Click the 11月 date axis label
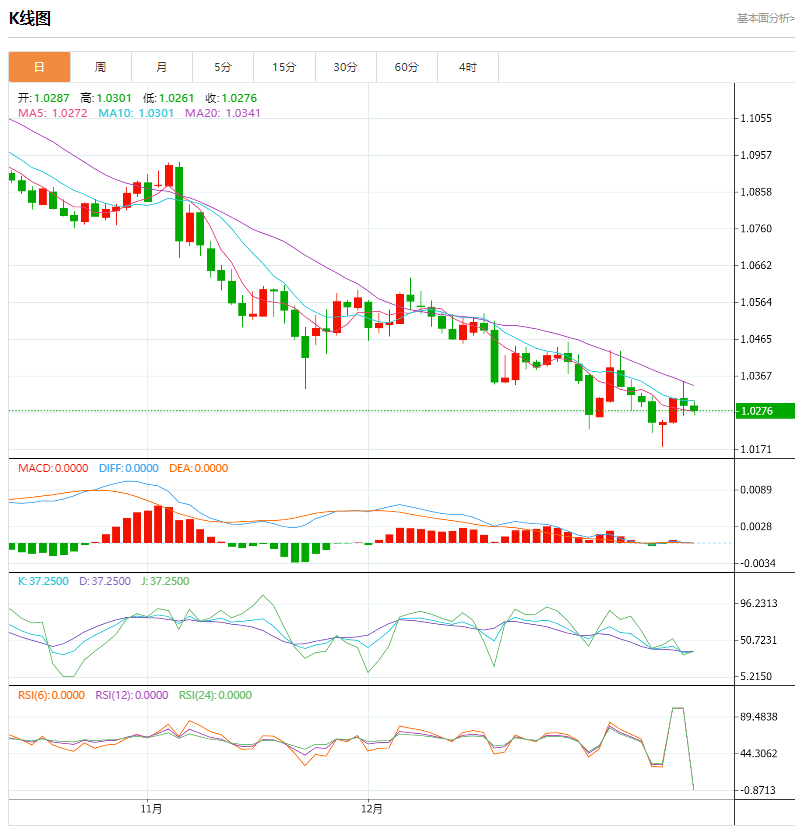Viewport: 795px width, 826px height. (x=151, y=809)
